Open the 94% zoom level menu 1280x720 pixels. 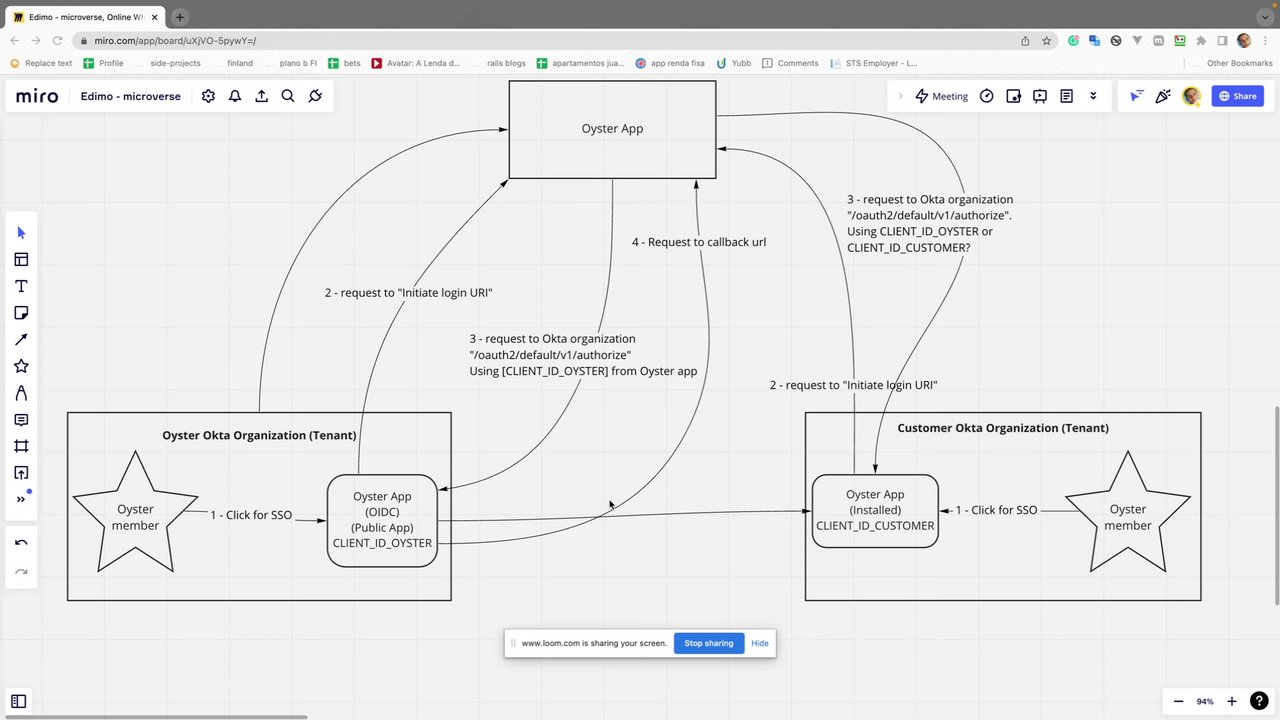coord(1205,702)
